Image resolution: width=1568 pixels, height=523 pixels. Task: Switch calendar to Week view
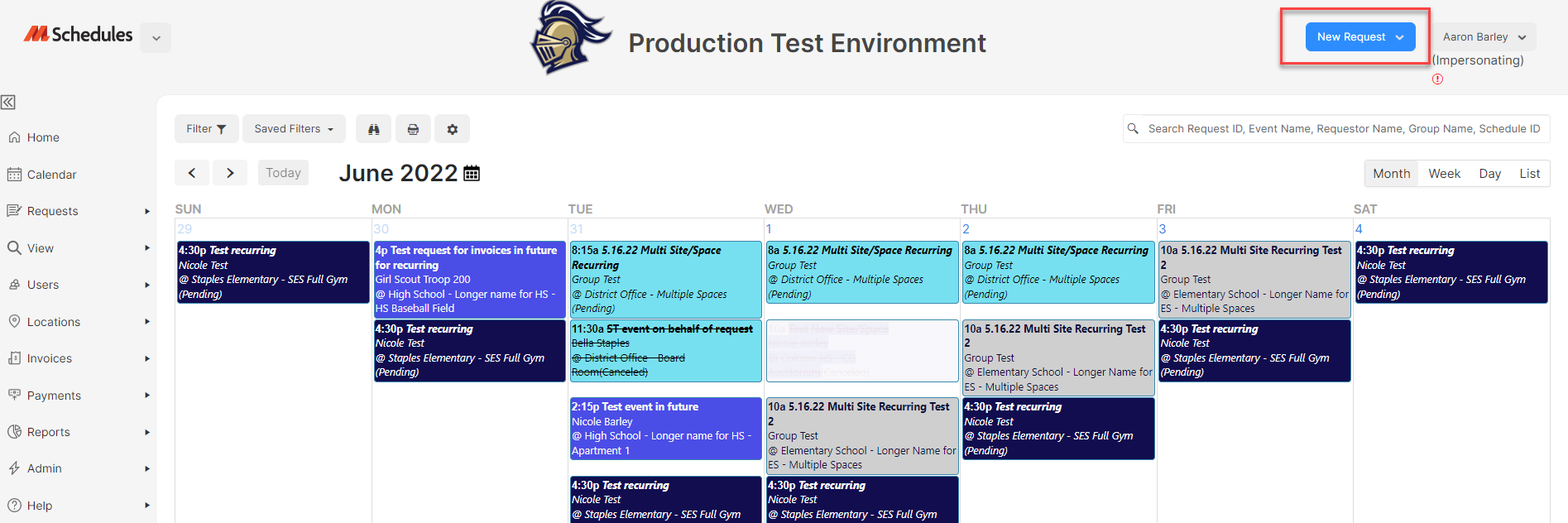point(1444,174)
